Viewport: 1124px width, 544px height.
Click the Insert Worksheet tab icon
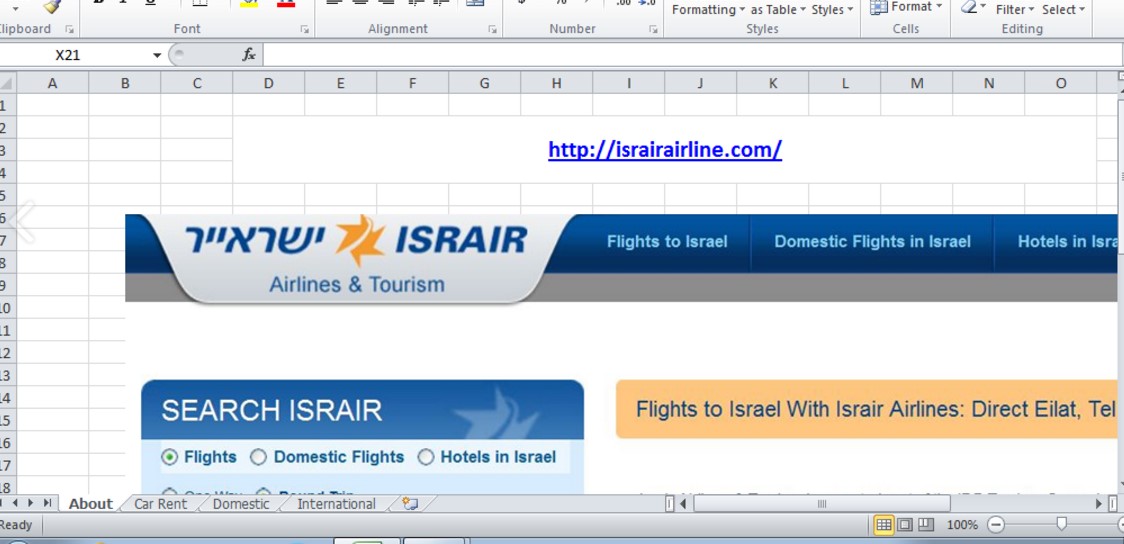[410, 504]
